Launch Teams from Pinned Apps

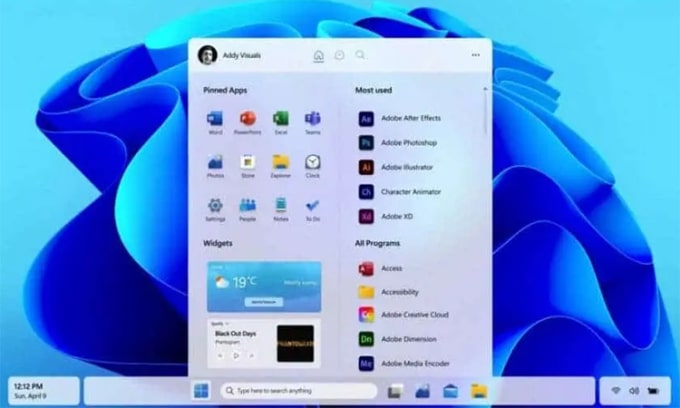312,123
